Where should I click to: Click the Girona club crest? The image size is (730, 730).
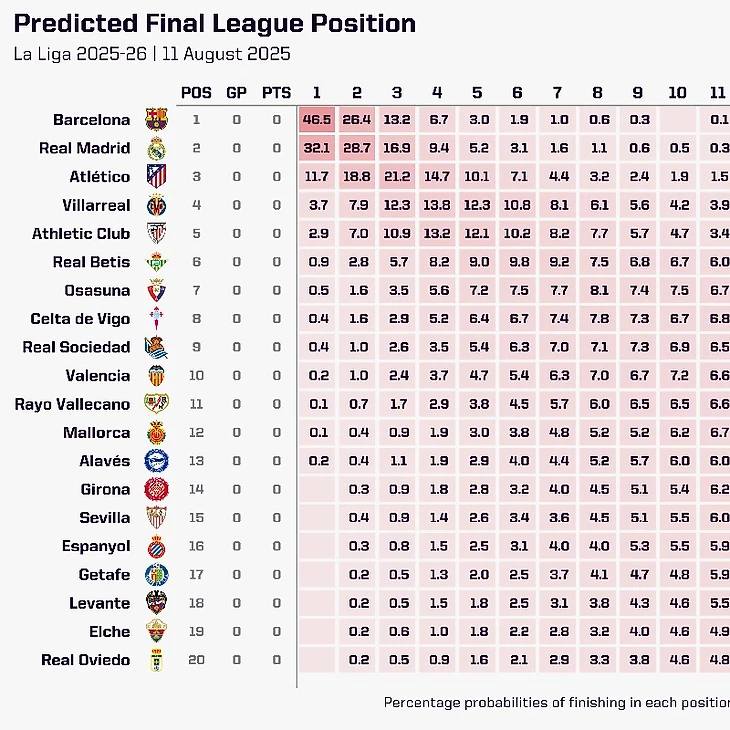tap(157, 489)
